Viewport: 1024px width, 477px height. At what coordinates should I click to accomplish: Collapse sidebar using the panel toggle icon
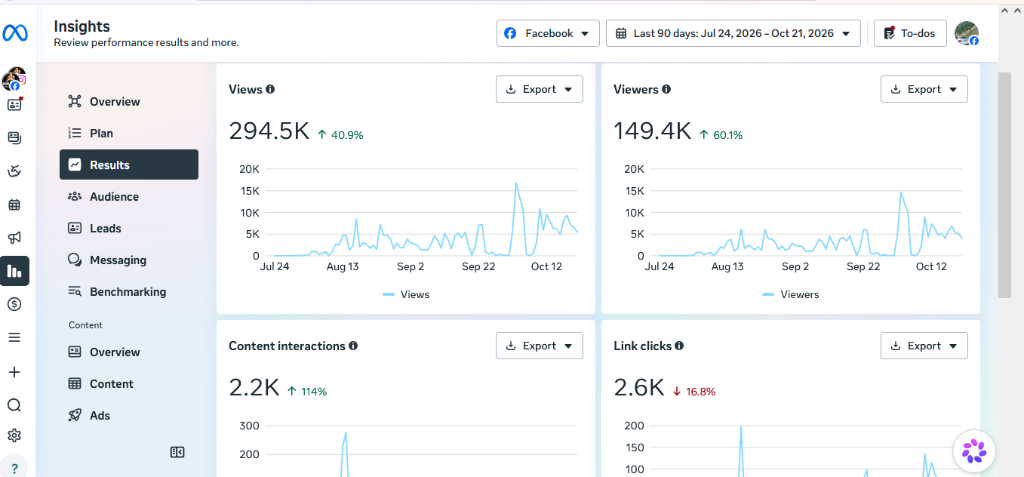(x=177, y=452)
